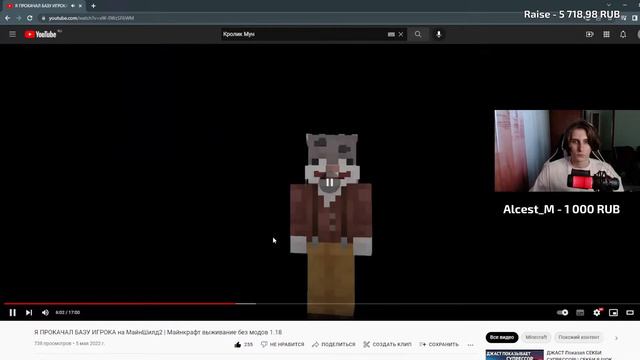The image size is (640, 360).
Task: Clear the search box text
Action: [x=401, y=34]
